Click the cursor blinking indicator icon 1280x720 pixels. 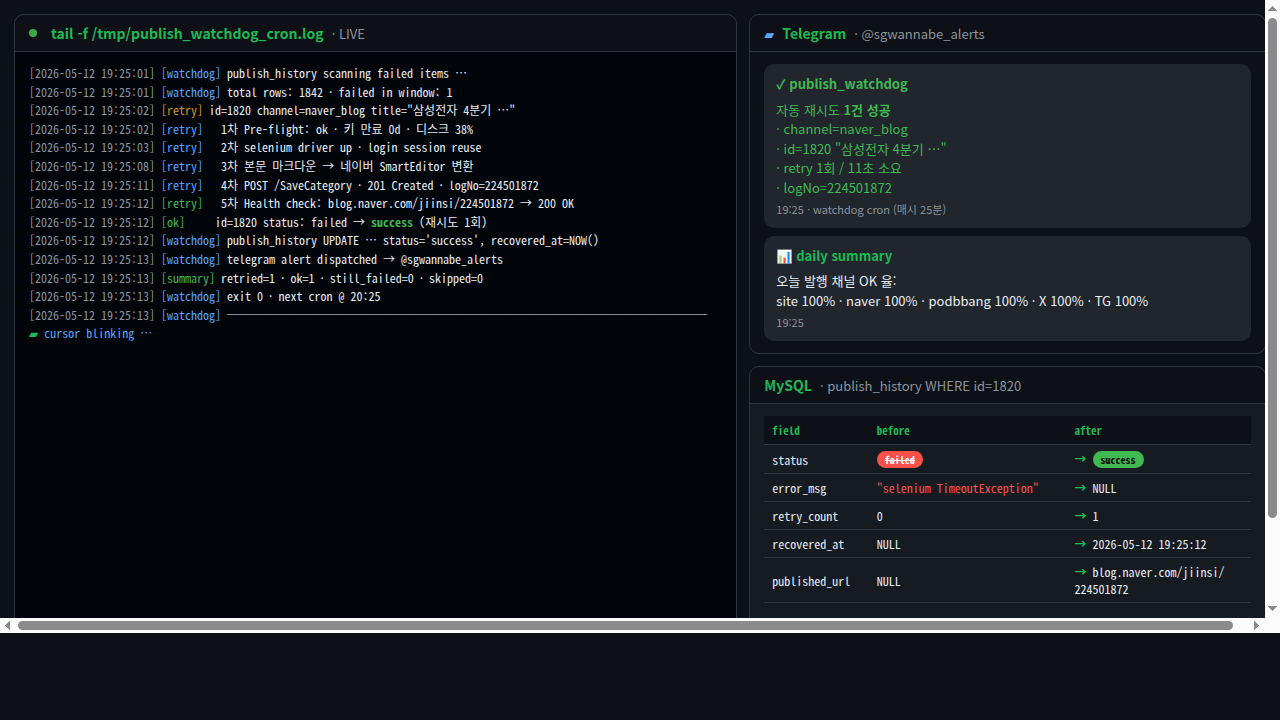[x=34, y=334]
